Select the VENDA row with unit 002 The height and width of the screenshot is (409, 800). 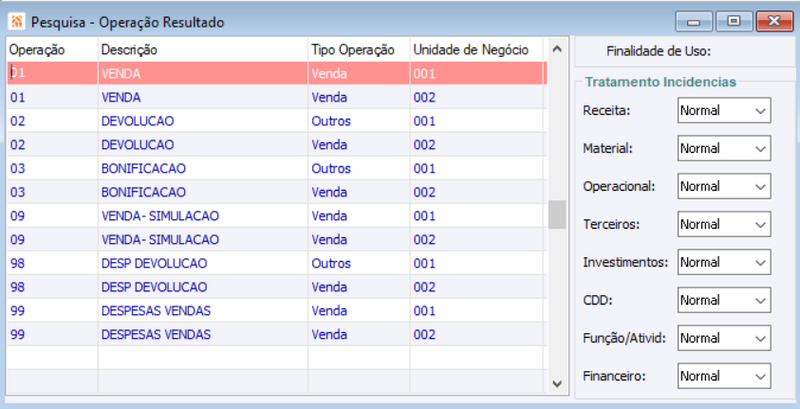pyautogui.click(x=277, y=97)
